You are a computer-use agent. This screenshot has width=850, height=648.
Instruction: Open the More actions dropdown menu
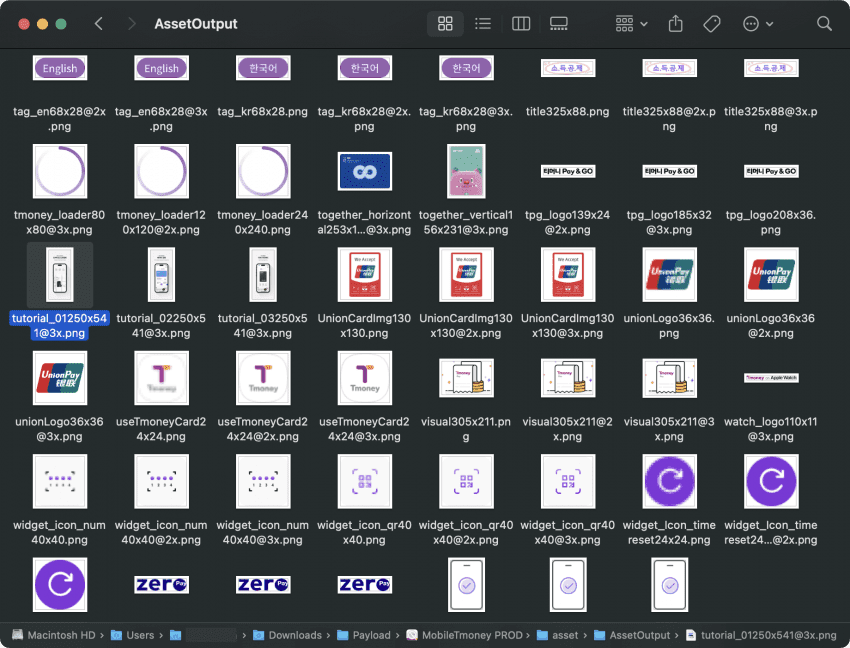(x=758, y=24)
